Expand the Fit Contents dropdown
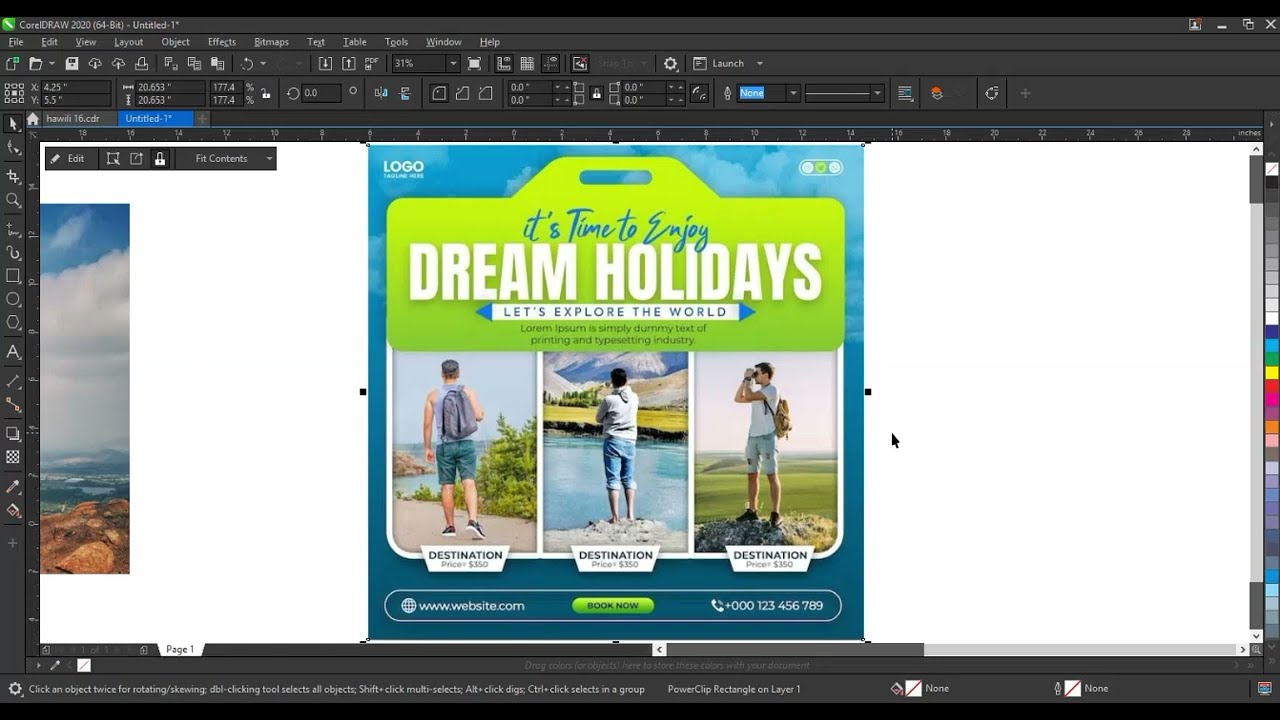This screenshot has height=720, width=1280. point(268,158)
